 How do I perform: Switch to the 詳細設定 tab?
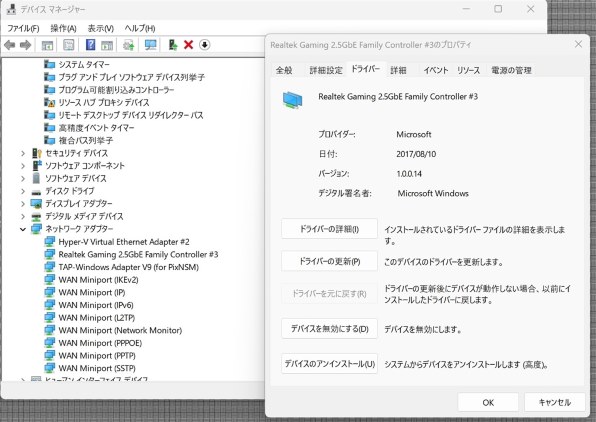[x=326, y=70]
